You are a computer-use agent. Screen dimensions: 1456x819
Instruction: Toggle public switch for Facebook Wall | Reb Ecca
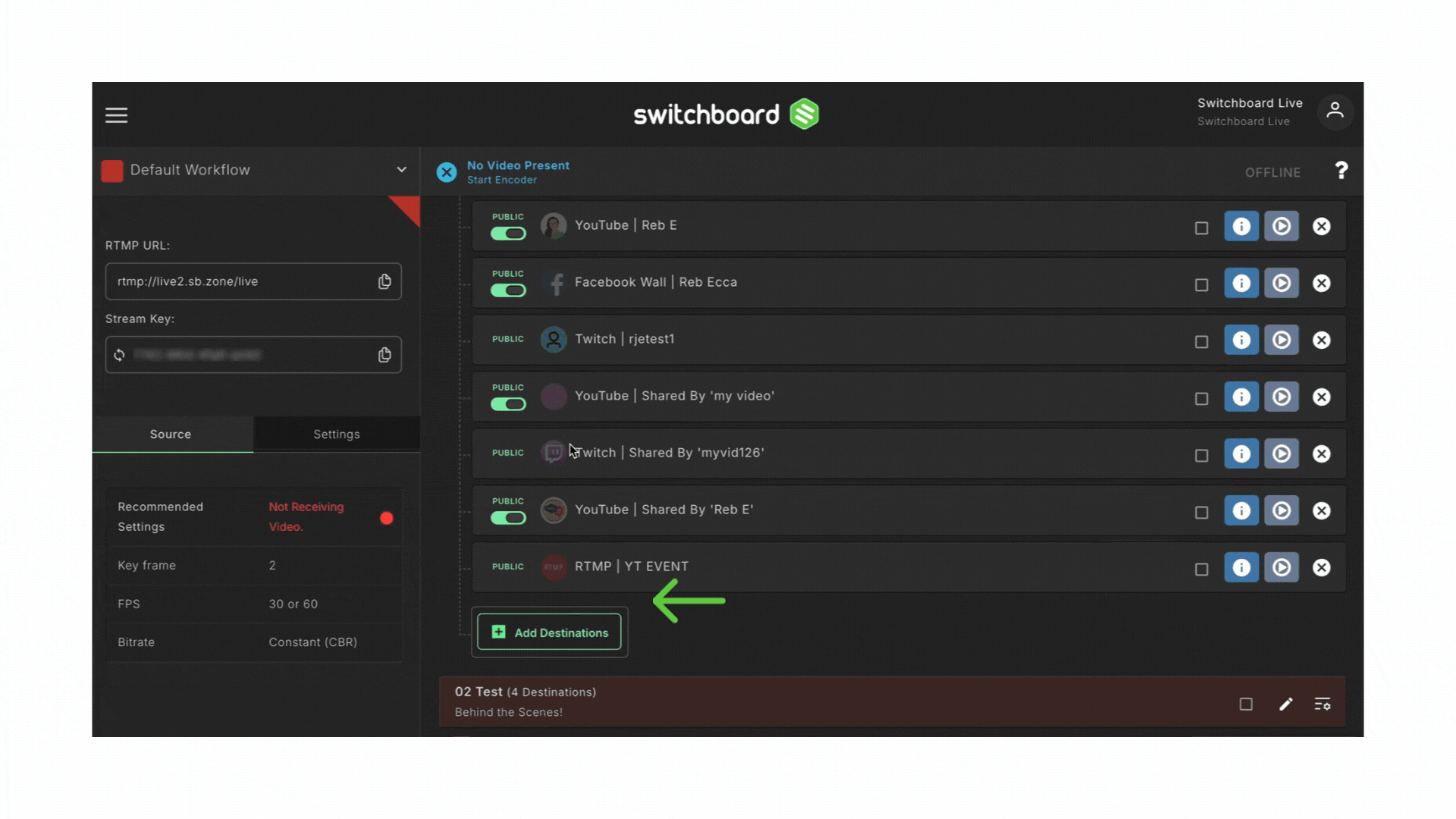pos(508,290)
